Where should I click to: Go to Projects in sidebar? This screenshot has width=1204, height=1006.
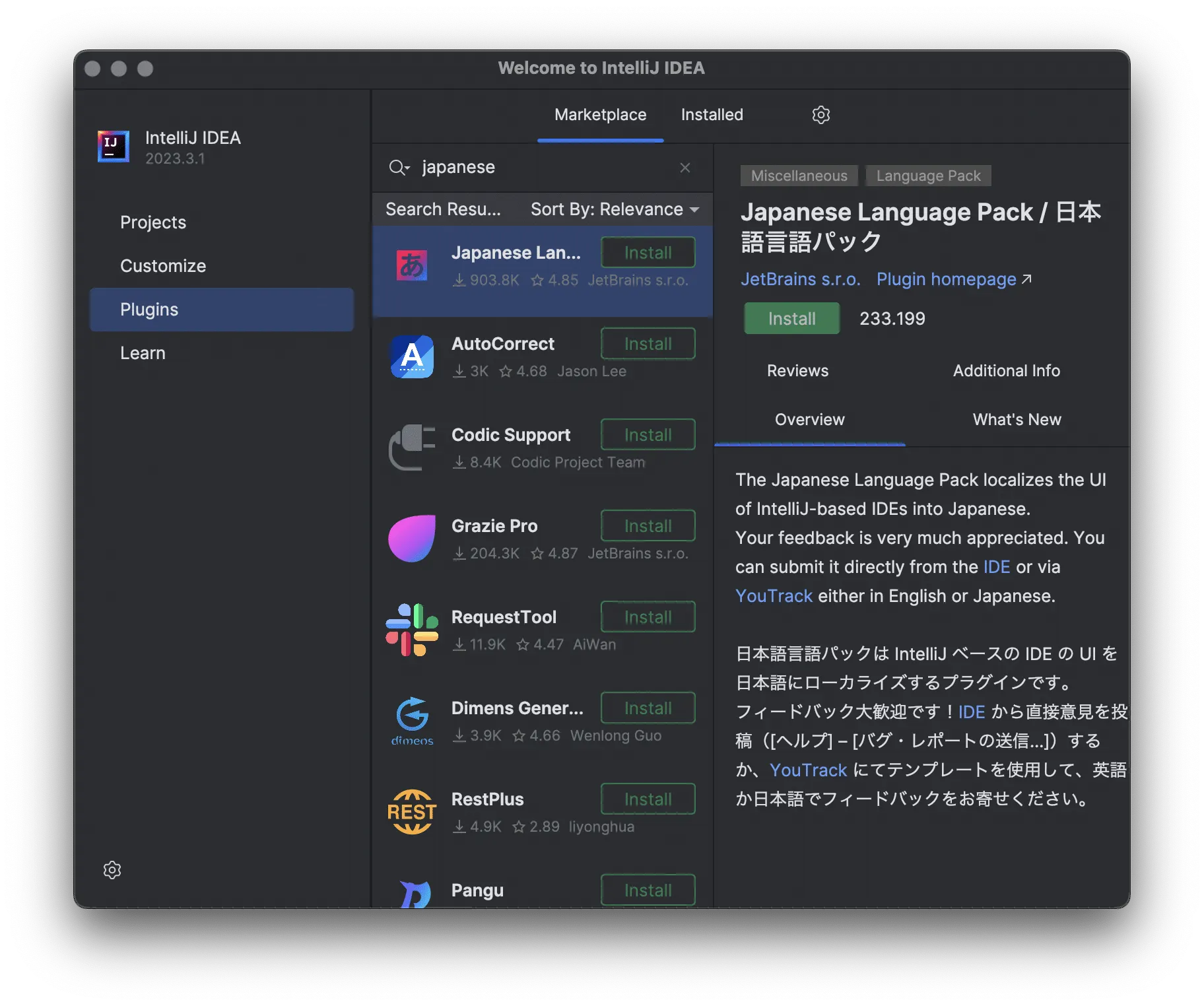tap(153, 222)
